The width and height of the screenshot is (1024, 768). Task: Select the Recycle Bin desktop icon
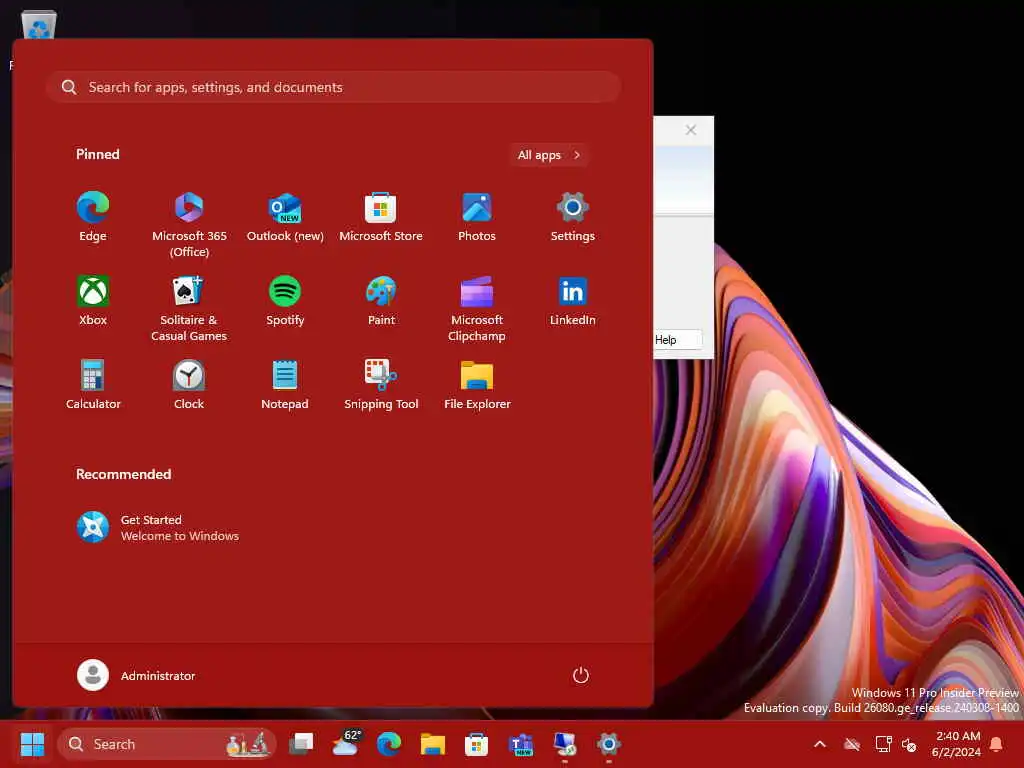(39, 27)
